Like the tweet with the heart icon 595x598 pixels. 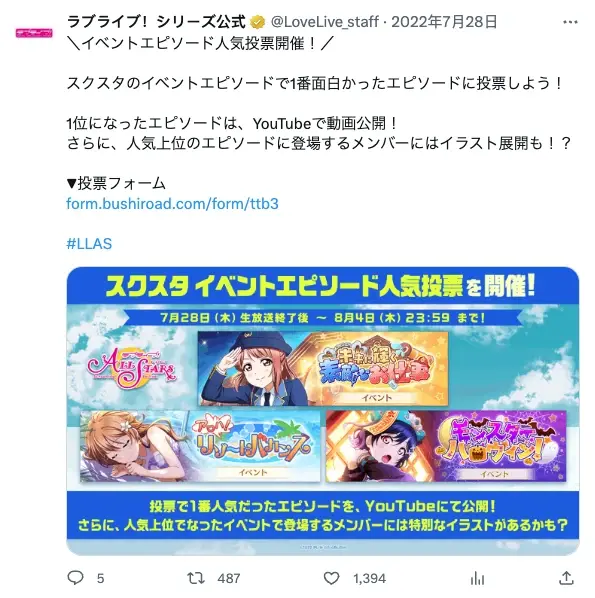[331, 578]
